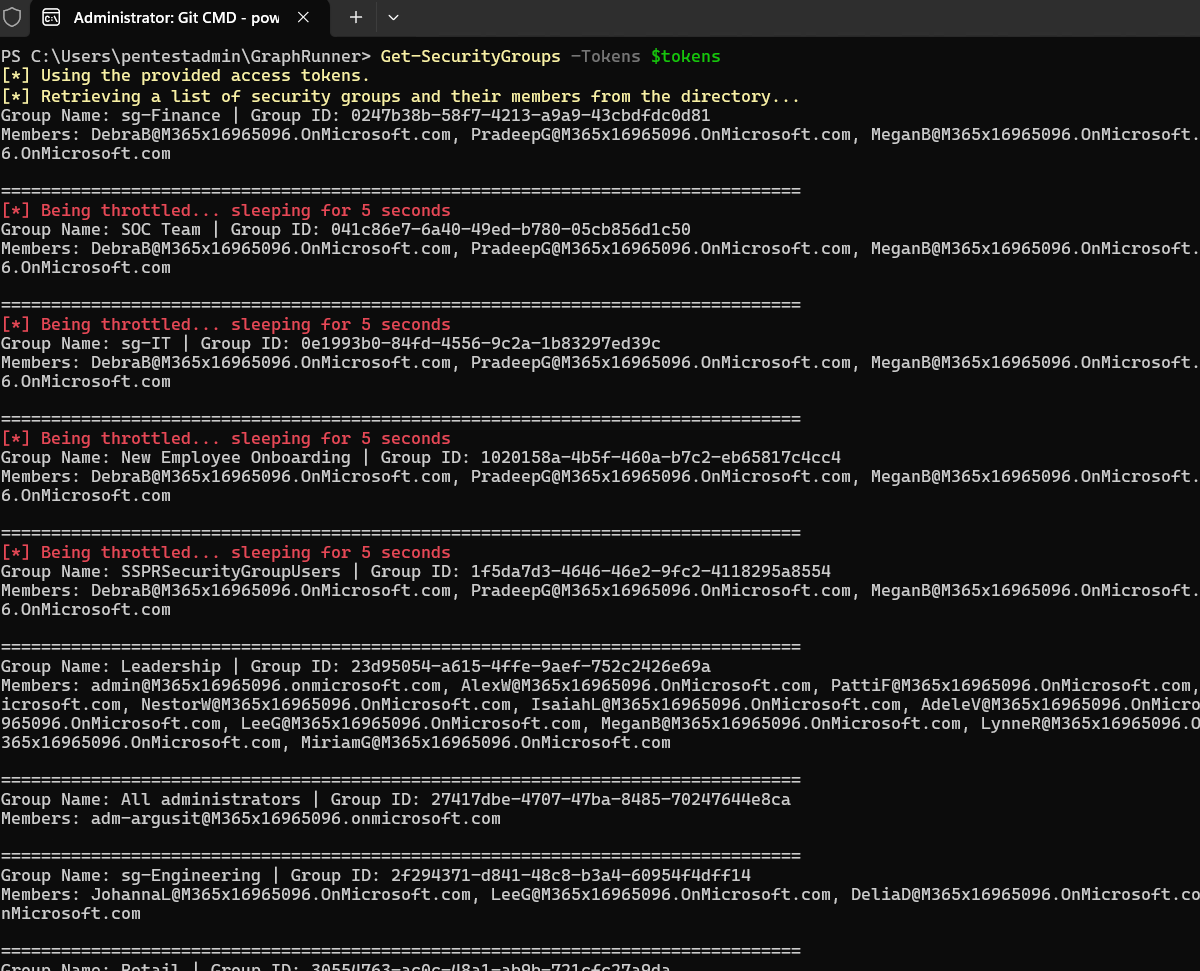Click the Git CMD terminal tab icon
1200x971 pixels.
click(51, 17)
